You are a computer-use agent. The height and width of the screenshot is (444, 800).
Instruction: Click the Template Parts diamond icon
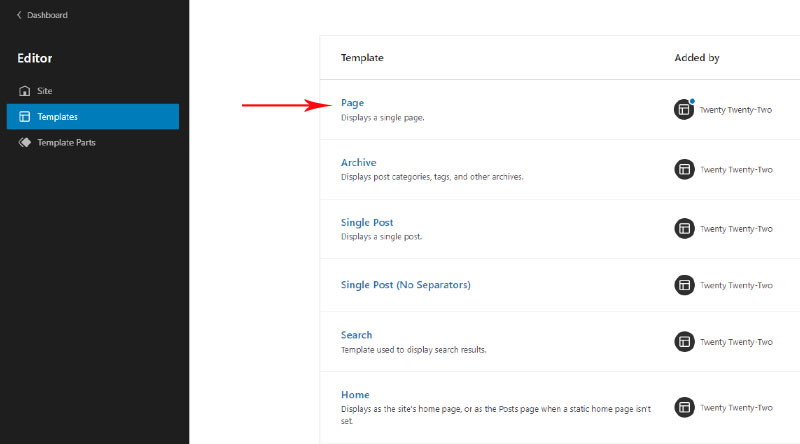click(24, 142)
